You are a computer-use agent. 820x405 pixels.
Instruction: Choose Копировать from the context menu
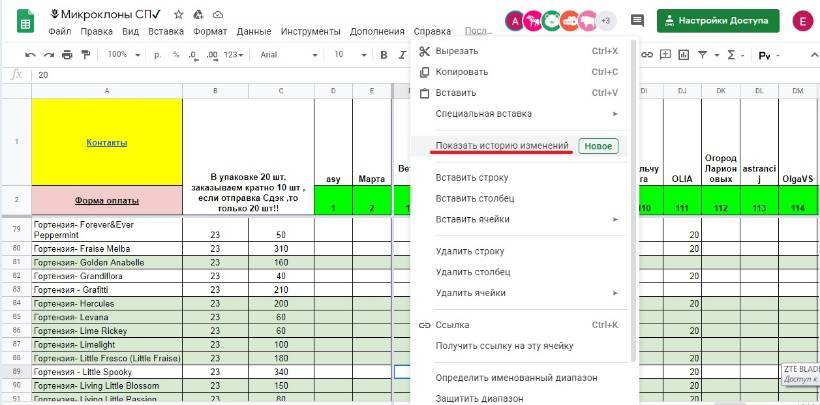tap(462, 72)
